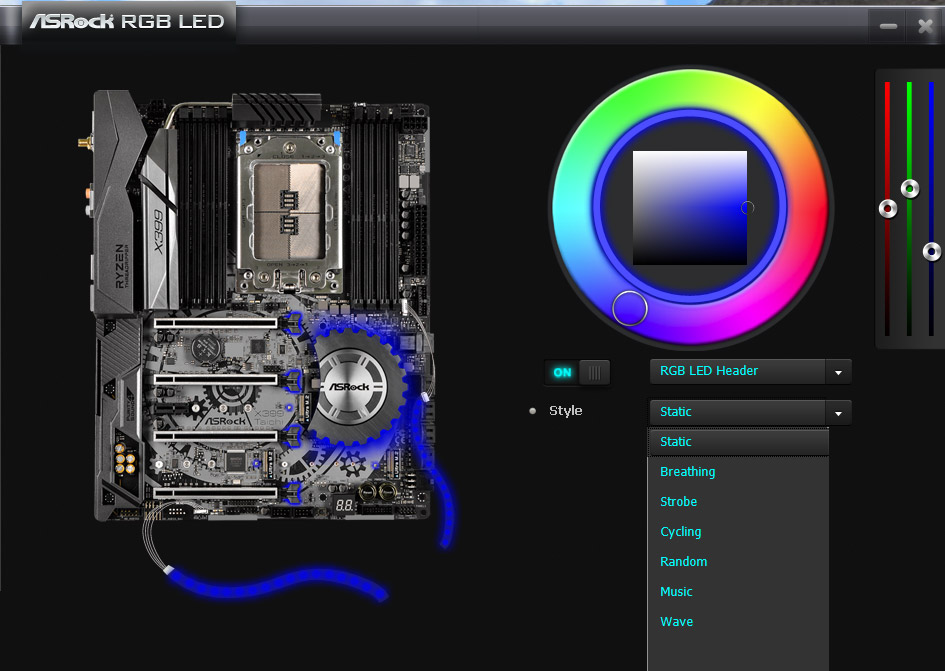The image size is (945, 671).
Task: Select the Strobe lighting style
Action: (x=679, y=502)
